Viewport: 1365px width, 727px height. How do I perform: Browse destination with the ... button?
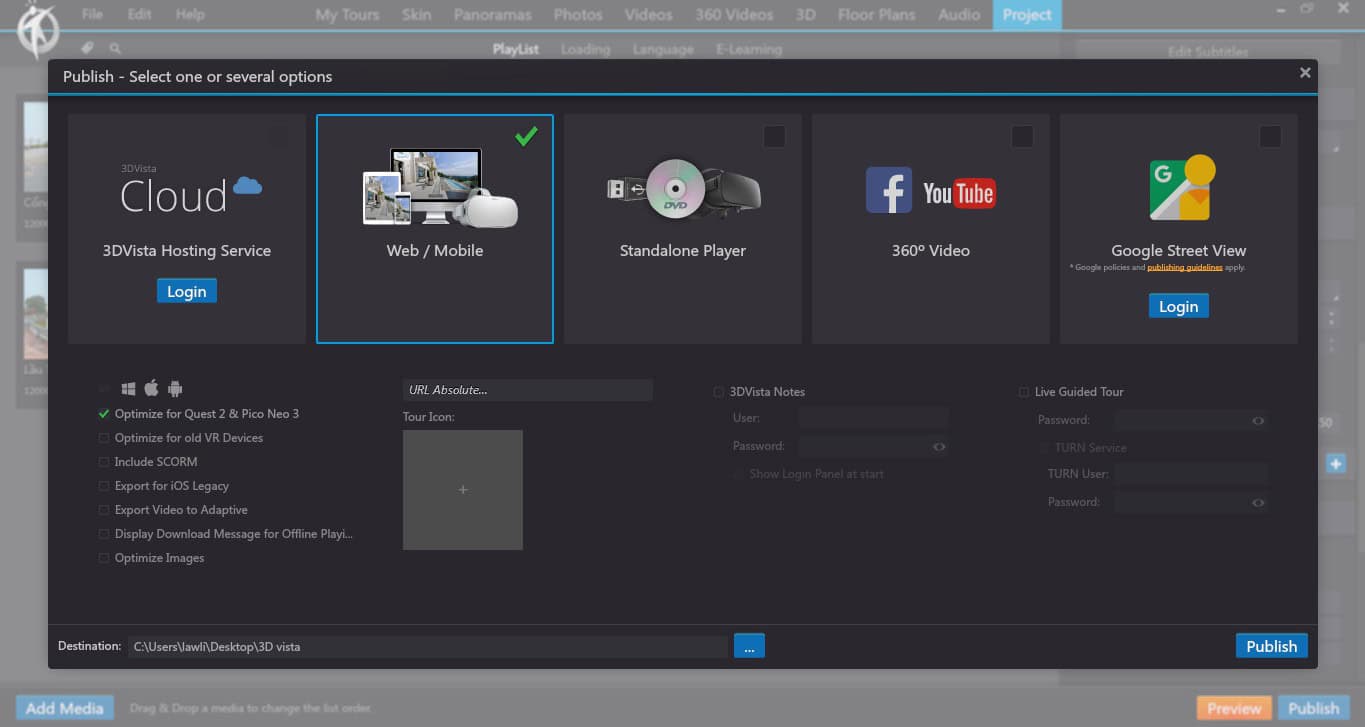coord(749,646)
